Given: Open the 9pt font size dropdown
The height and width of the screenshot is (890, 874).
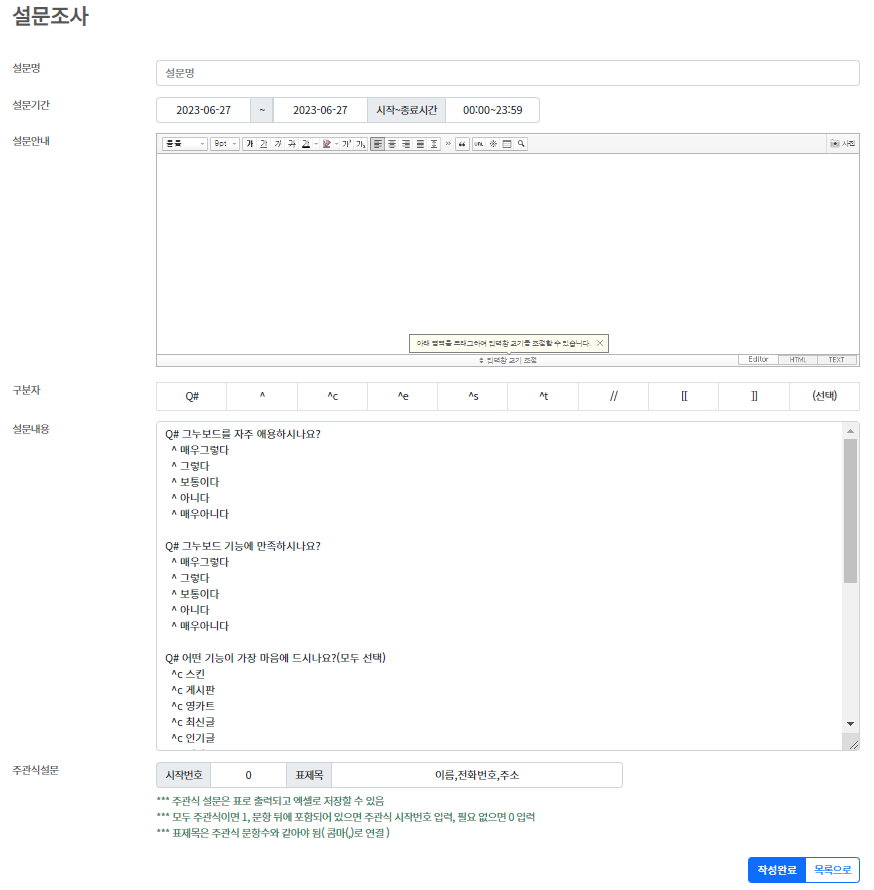Looking at the screenshot, I should 225,144.
